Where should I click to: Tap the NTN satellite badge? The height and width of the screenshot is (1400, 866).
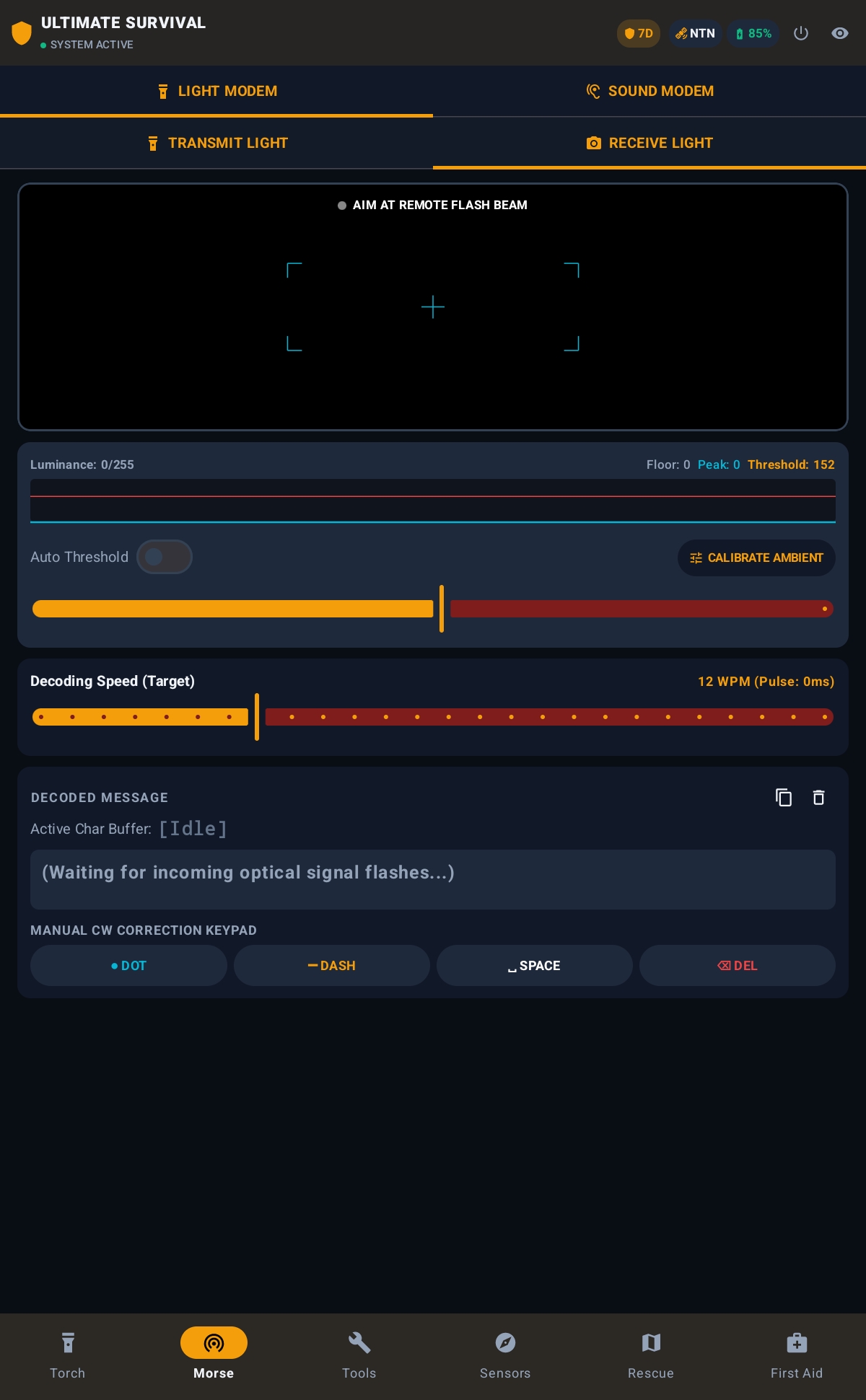coord(695,33)
